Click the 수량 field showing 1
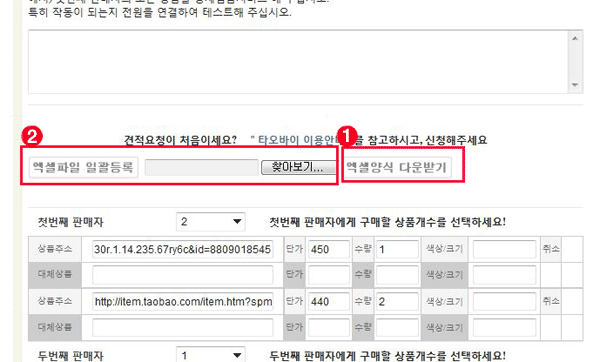Viewport: 600px width, 362px height. pos(397,249)
